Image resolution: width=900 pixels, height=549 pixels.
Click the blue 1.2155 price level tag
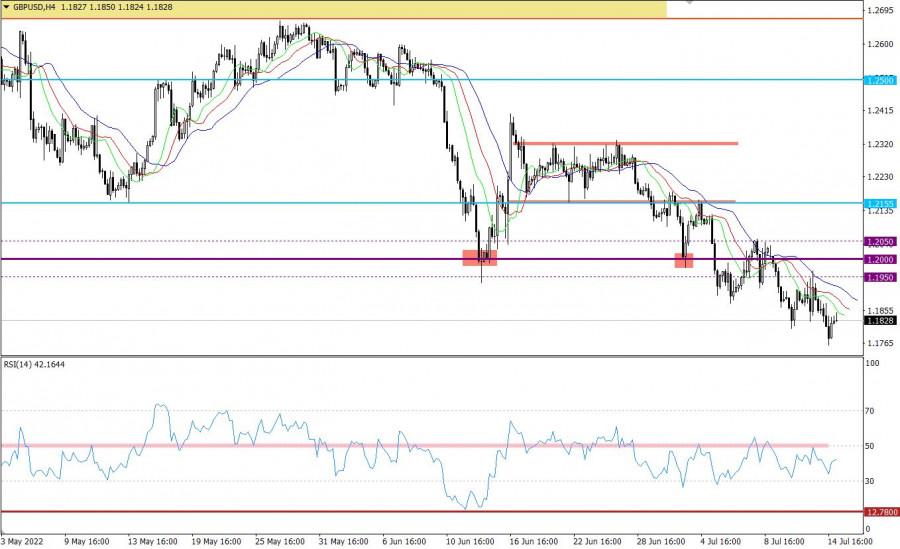point(880,204)
